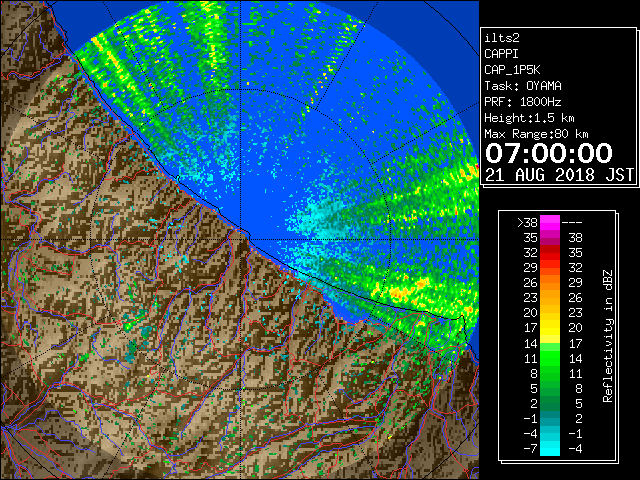Click the bright green 11 dBZ legend swatch

coord(550,358)
